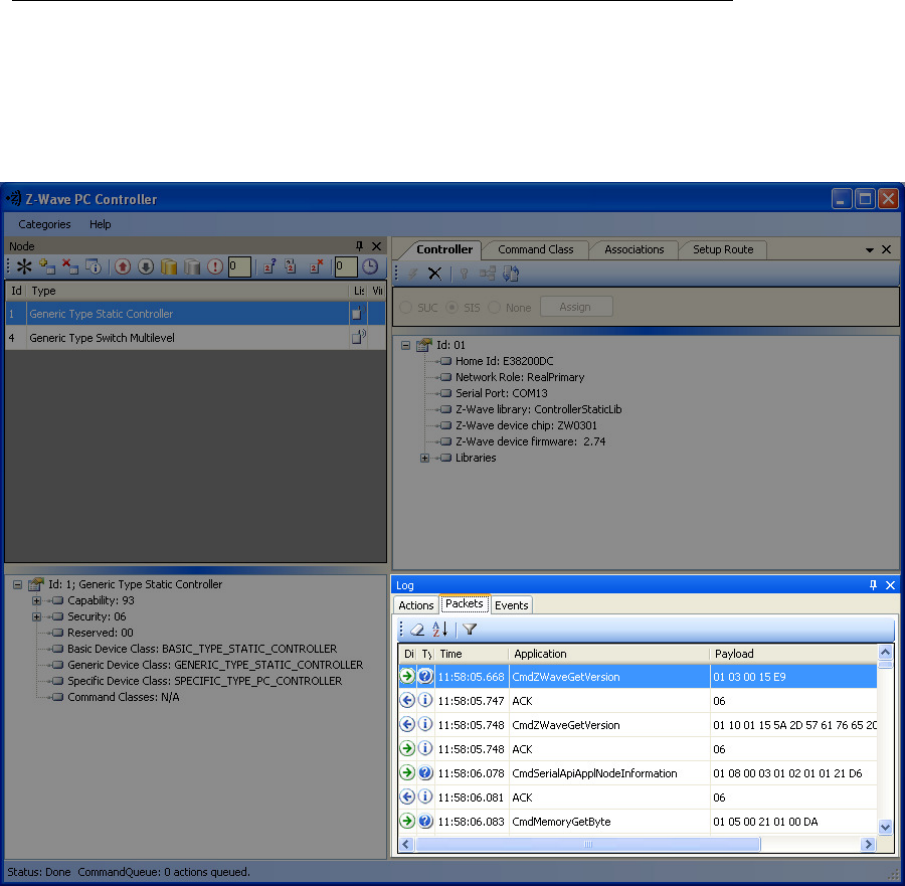Open the tab list dropdown arrow
Image resolution: width=905 pixels, height=886 pixels.
pyautogui.click(x=869, y=250)
